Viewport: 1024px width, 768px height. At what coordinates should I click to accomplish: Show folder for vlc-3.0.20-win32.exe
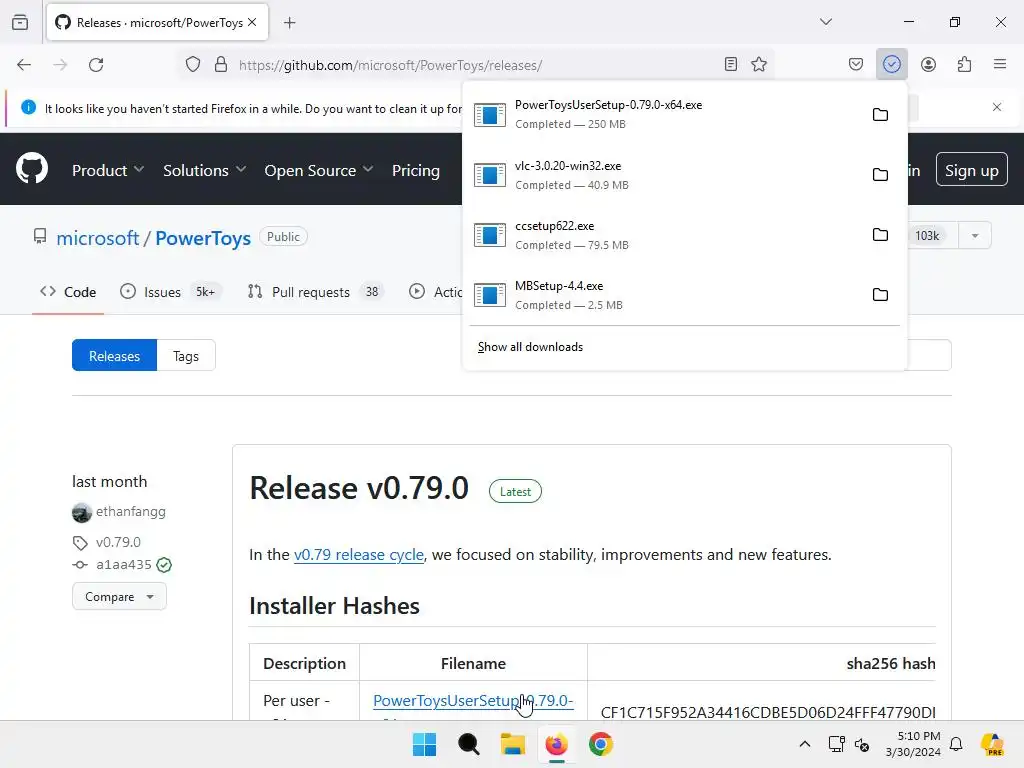880,174
